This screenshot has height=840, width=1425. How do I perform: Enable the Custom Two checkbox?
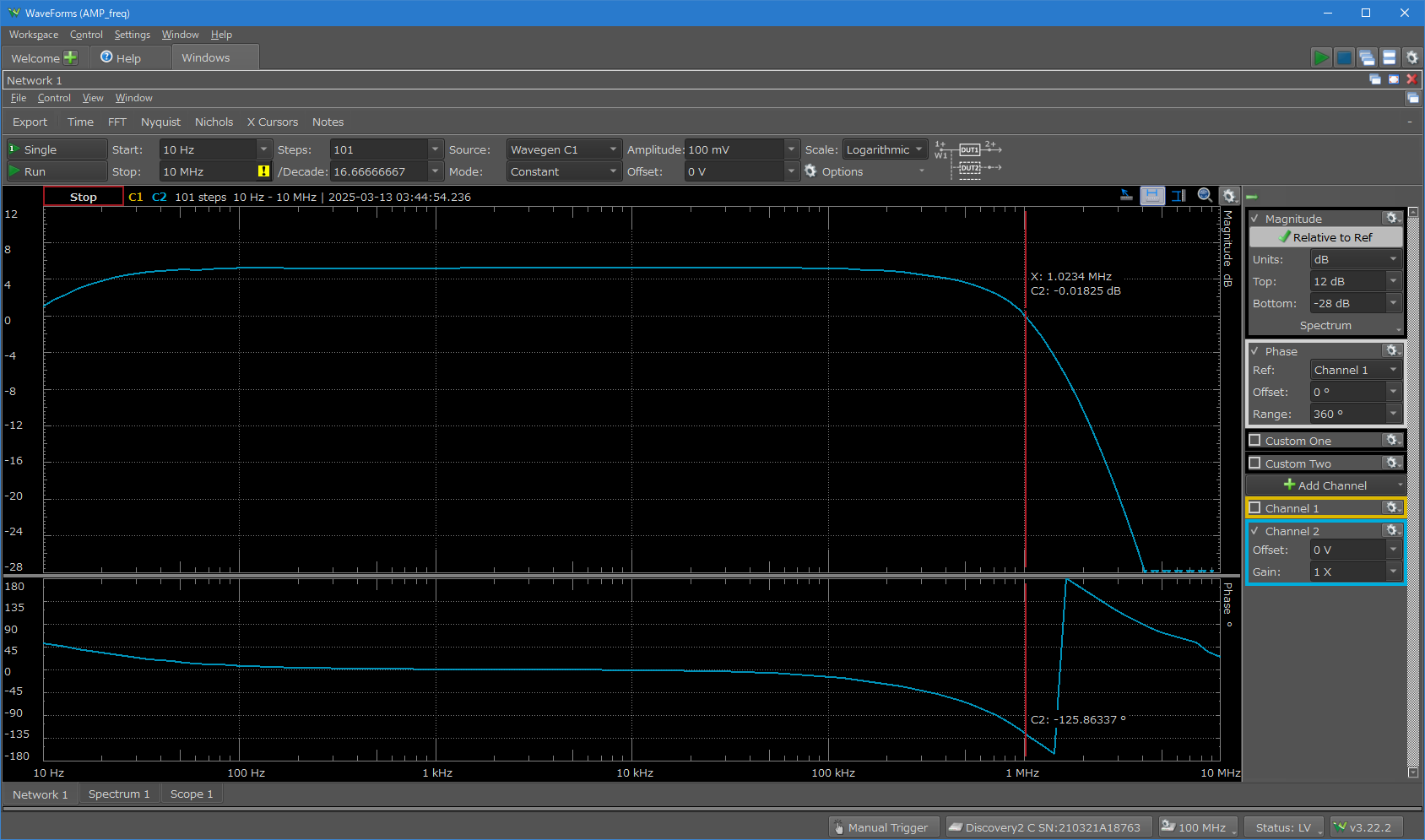click(x=1255, y=463)
